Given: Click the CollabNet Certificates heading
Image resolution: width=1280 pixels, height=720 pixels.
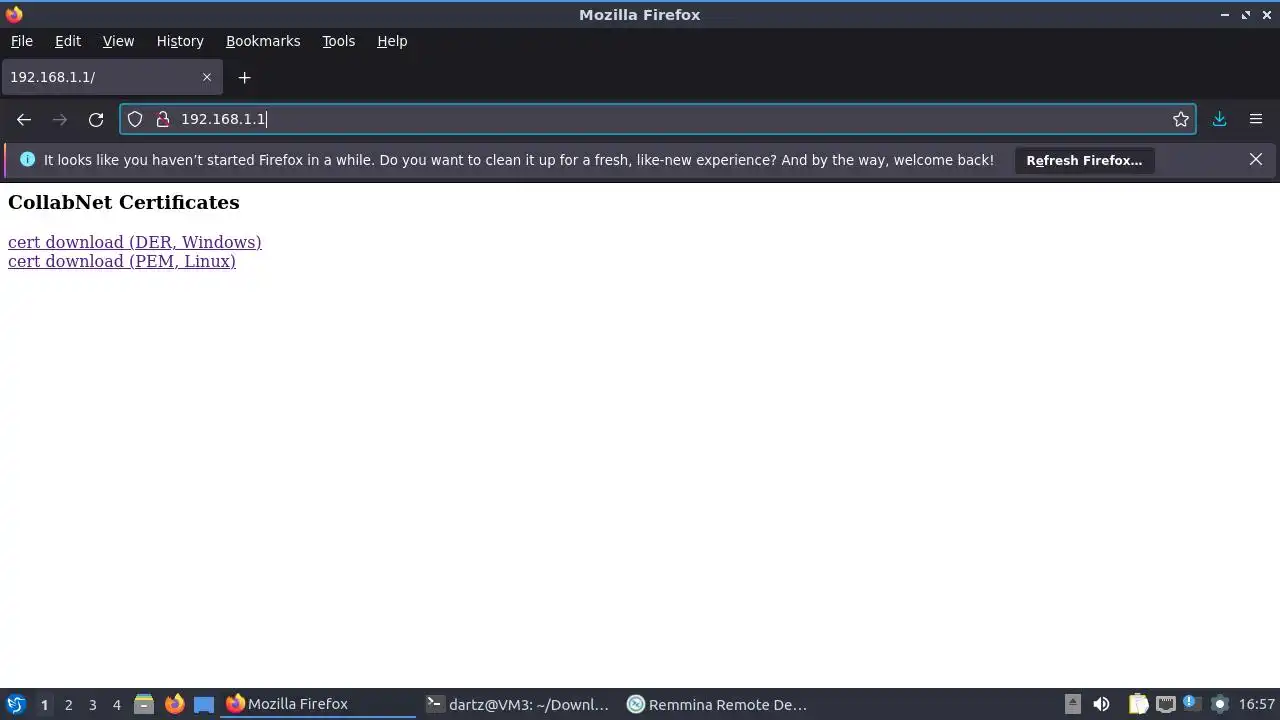Looking at the screenshot, I should (x=124, y=202).
